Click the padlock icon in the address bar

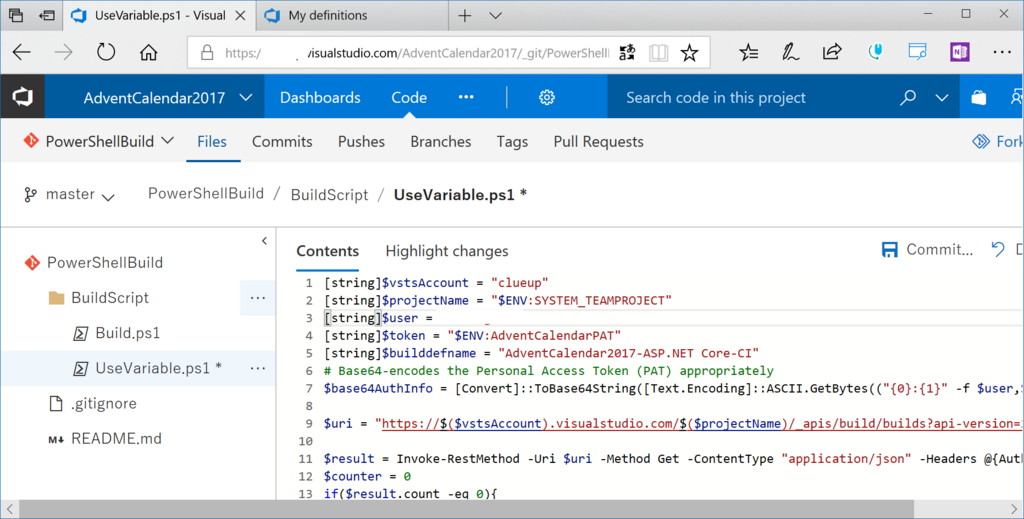point(207,53)
